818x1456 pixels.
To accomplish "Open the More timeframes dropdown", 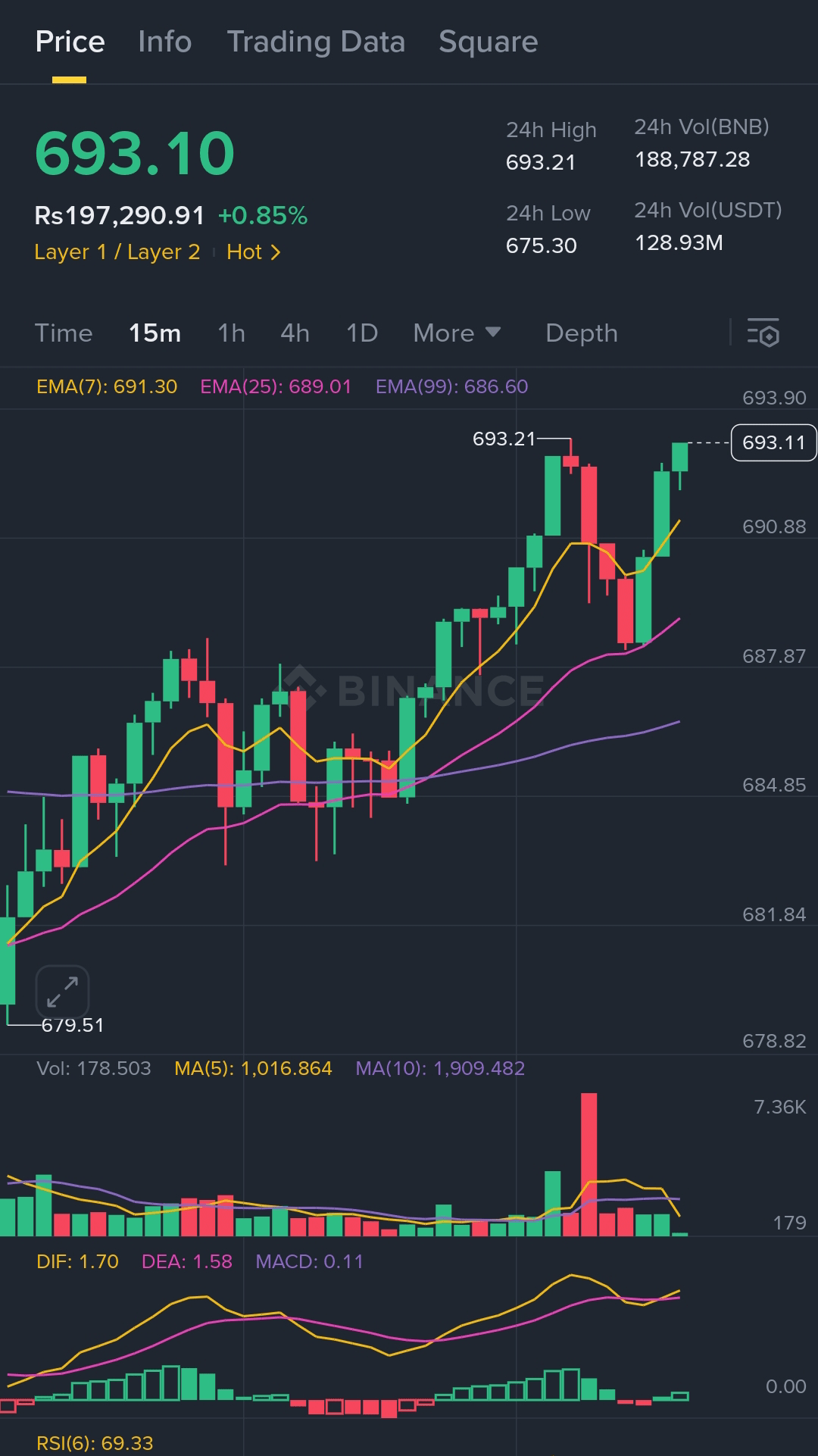I will (457, 333).
